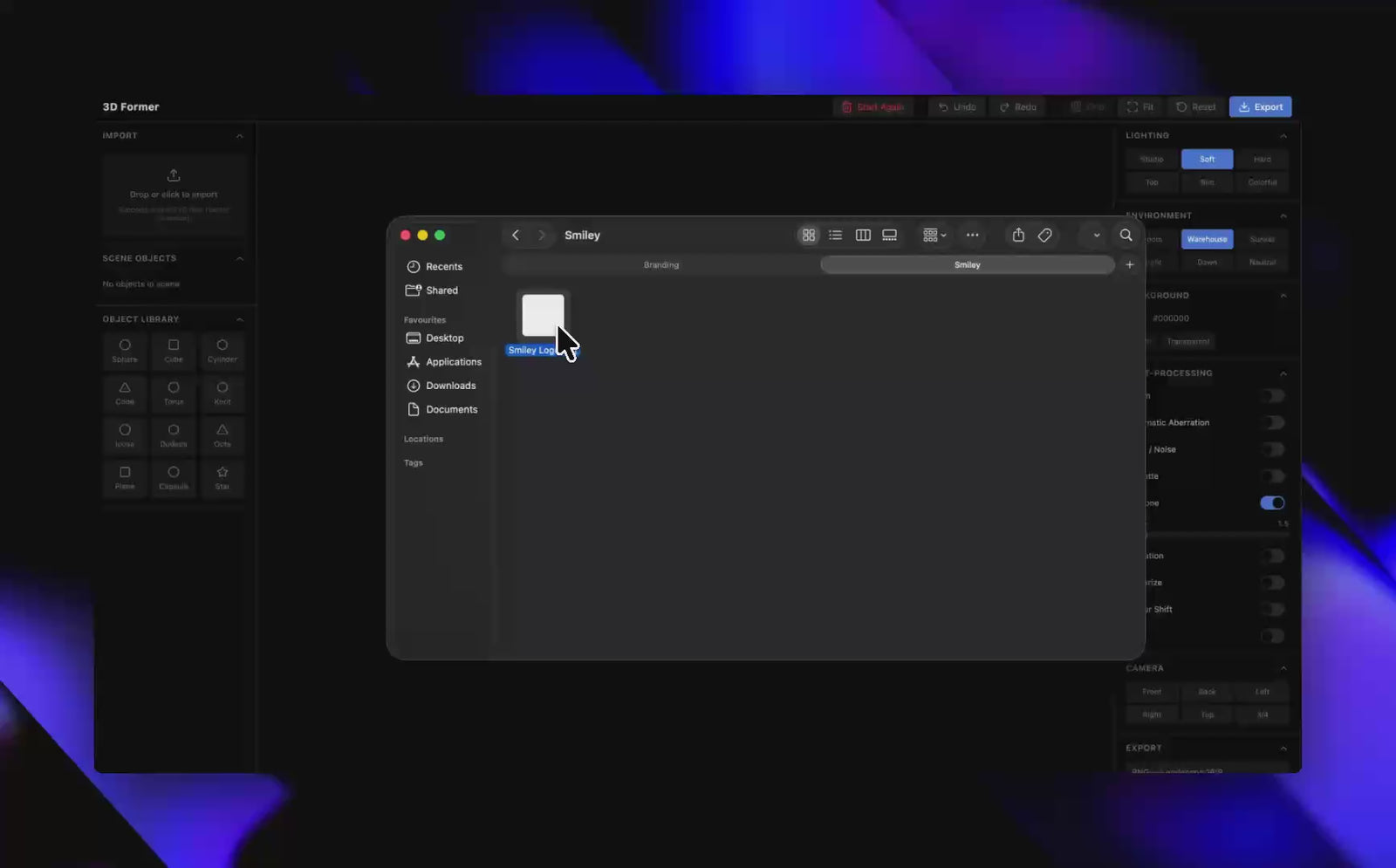Select the Smiley Logo file thumbnail
The width and height of the screenshot is (1396, 868).
point(543,316)
